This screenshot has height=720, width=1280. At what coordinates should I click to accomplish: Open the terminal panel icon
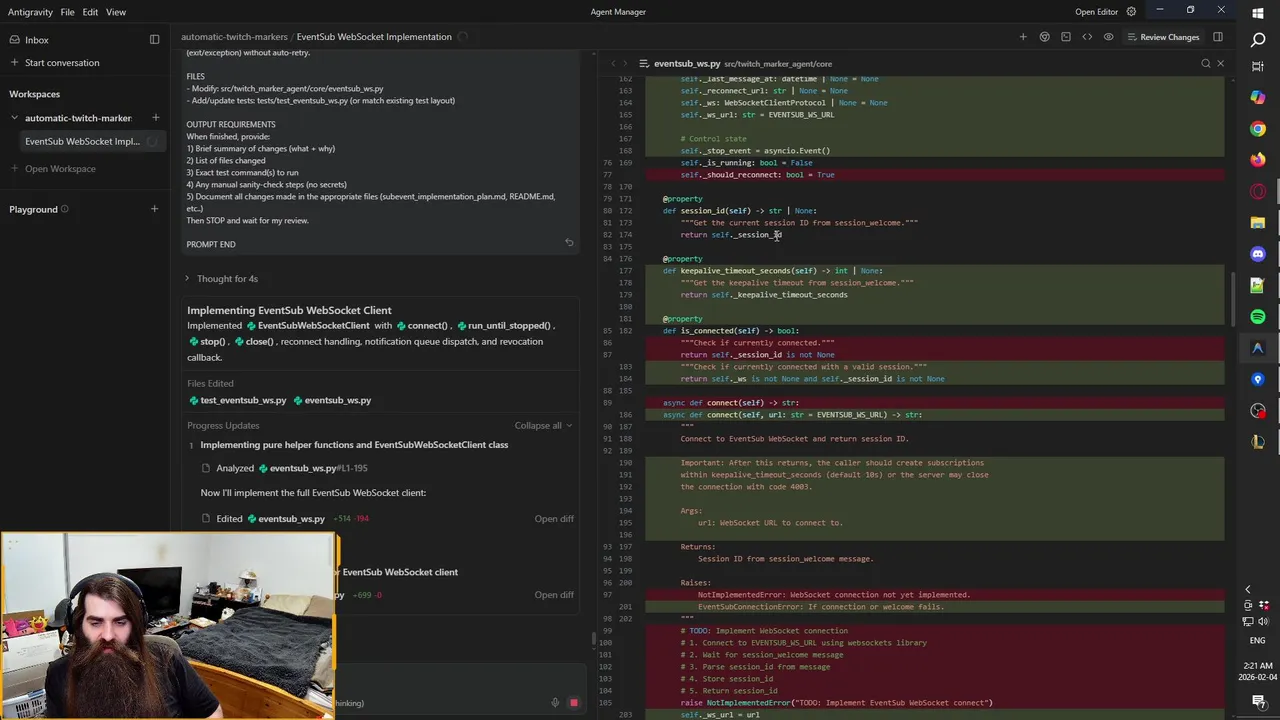click(x=1066, y=37)
